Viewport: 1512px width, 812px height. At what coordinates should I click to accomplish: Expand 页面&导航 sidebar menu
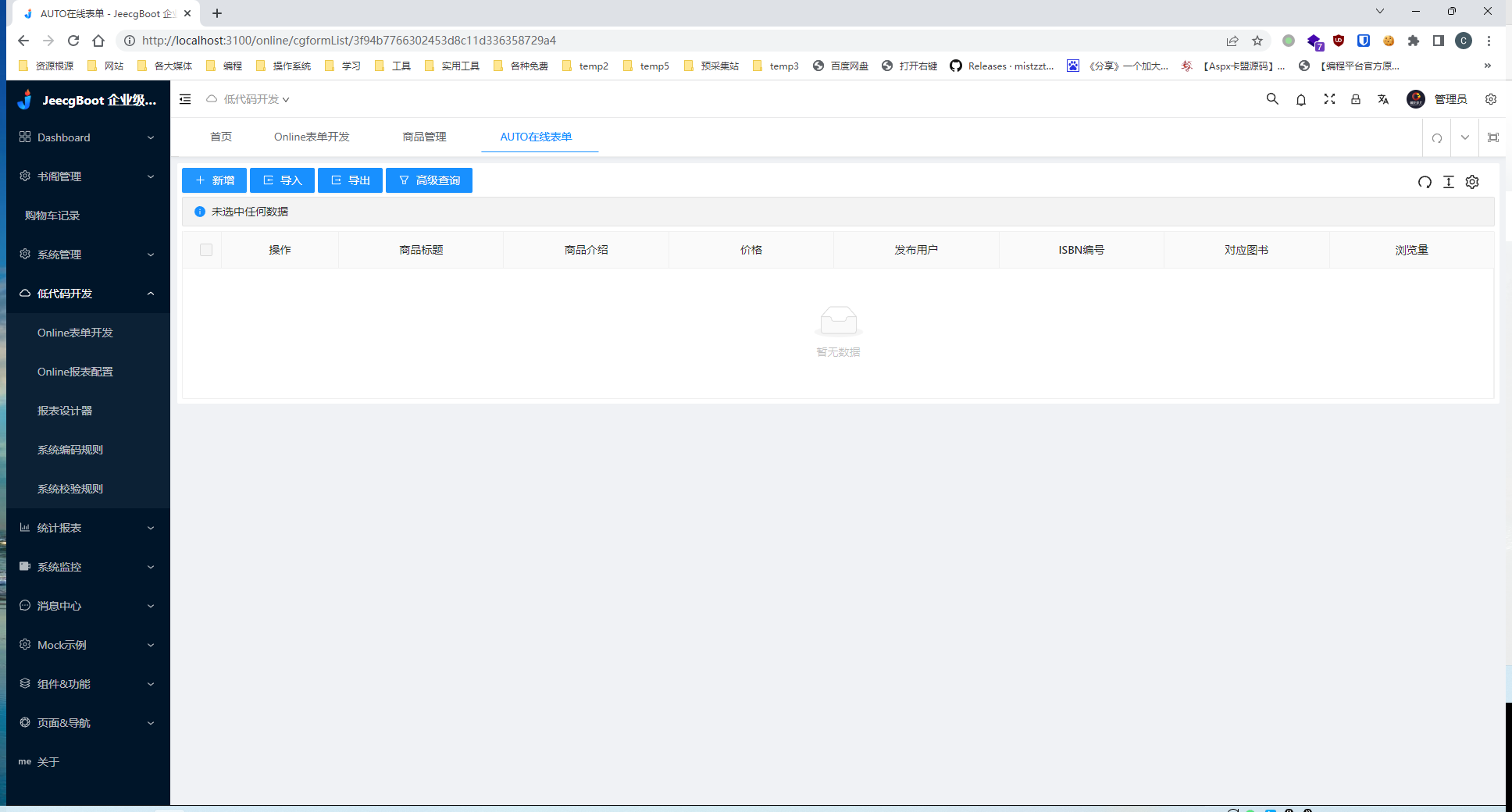point(87,723)
